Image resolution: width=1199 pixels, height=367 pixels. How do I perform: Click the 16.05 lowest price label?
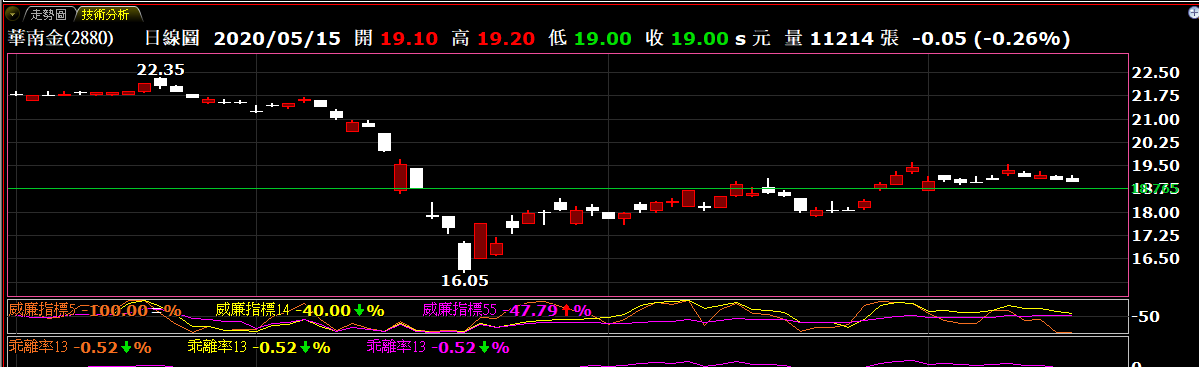click(x=464, y=280)
